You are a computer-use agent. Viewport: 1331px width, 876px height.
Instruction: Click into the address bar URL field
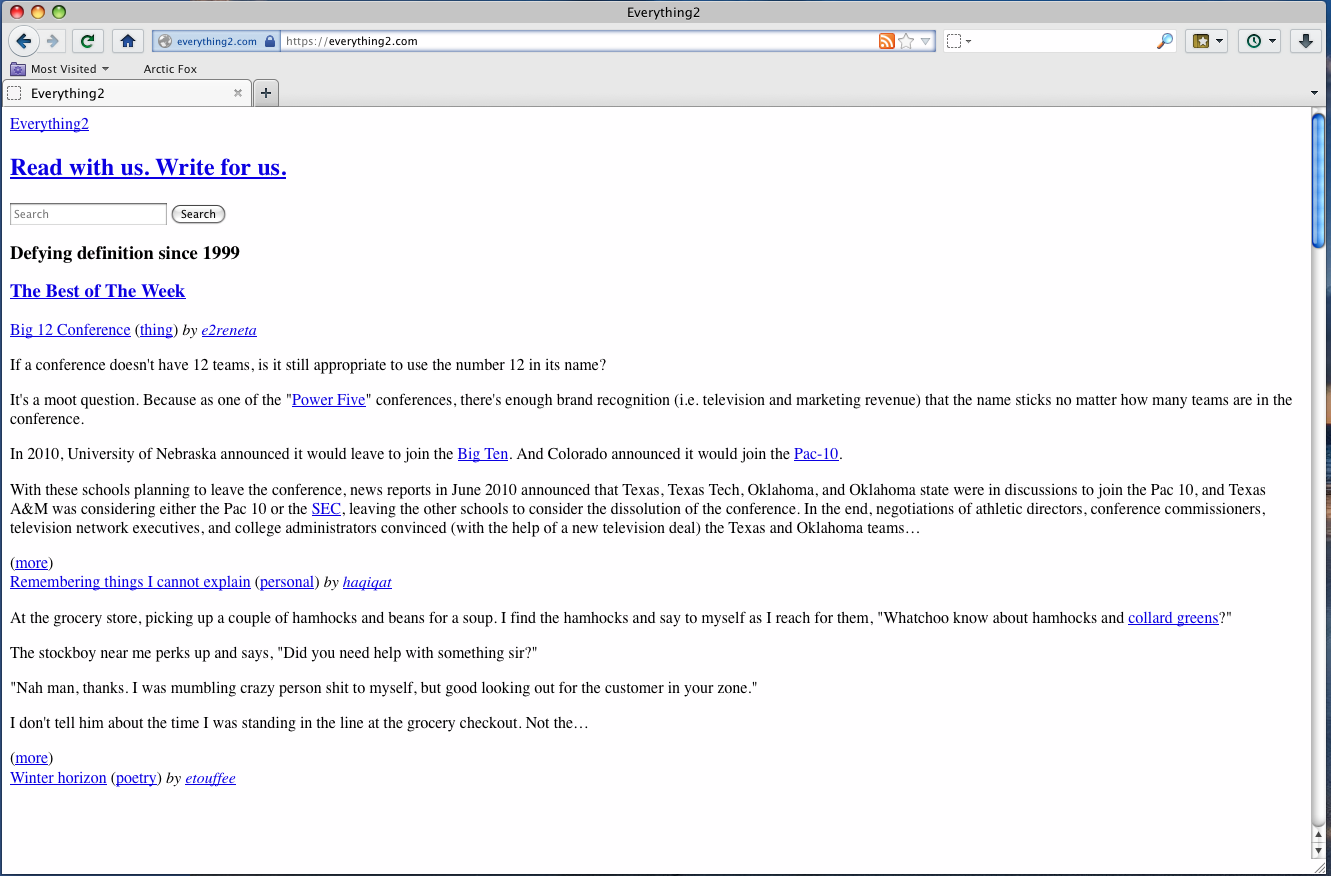pos(578,41)
